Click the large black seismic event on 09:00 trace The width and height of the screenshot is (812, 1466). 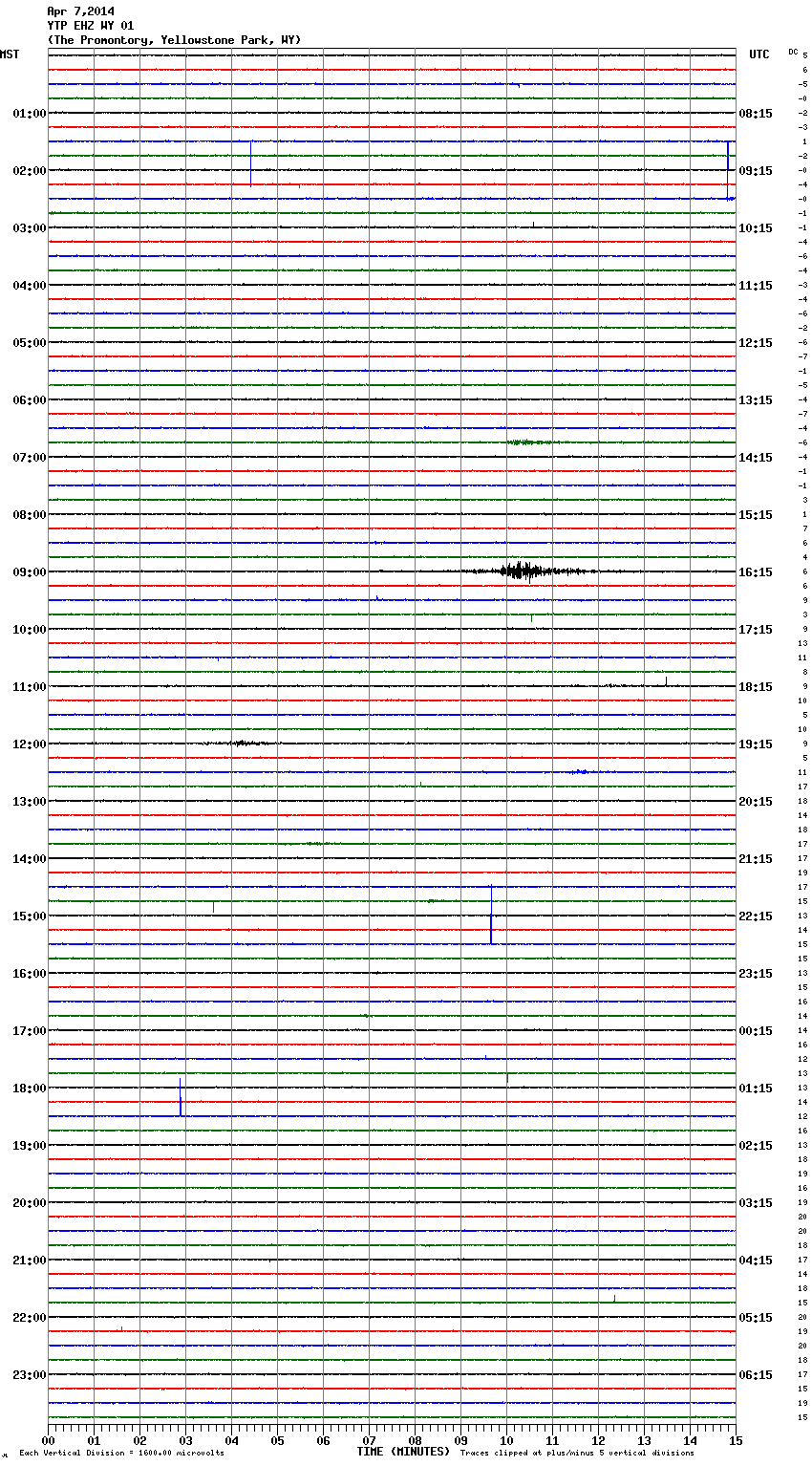[x=524, y=571]
